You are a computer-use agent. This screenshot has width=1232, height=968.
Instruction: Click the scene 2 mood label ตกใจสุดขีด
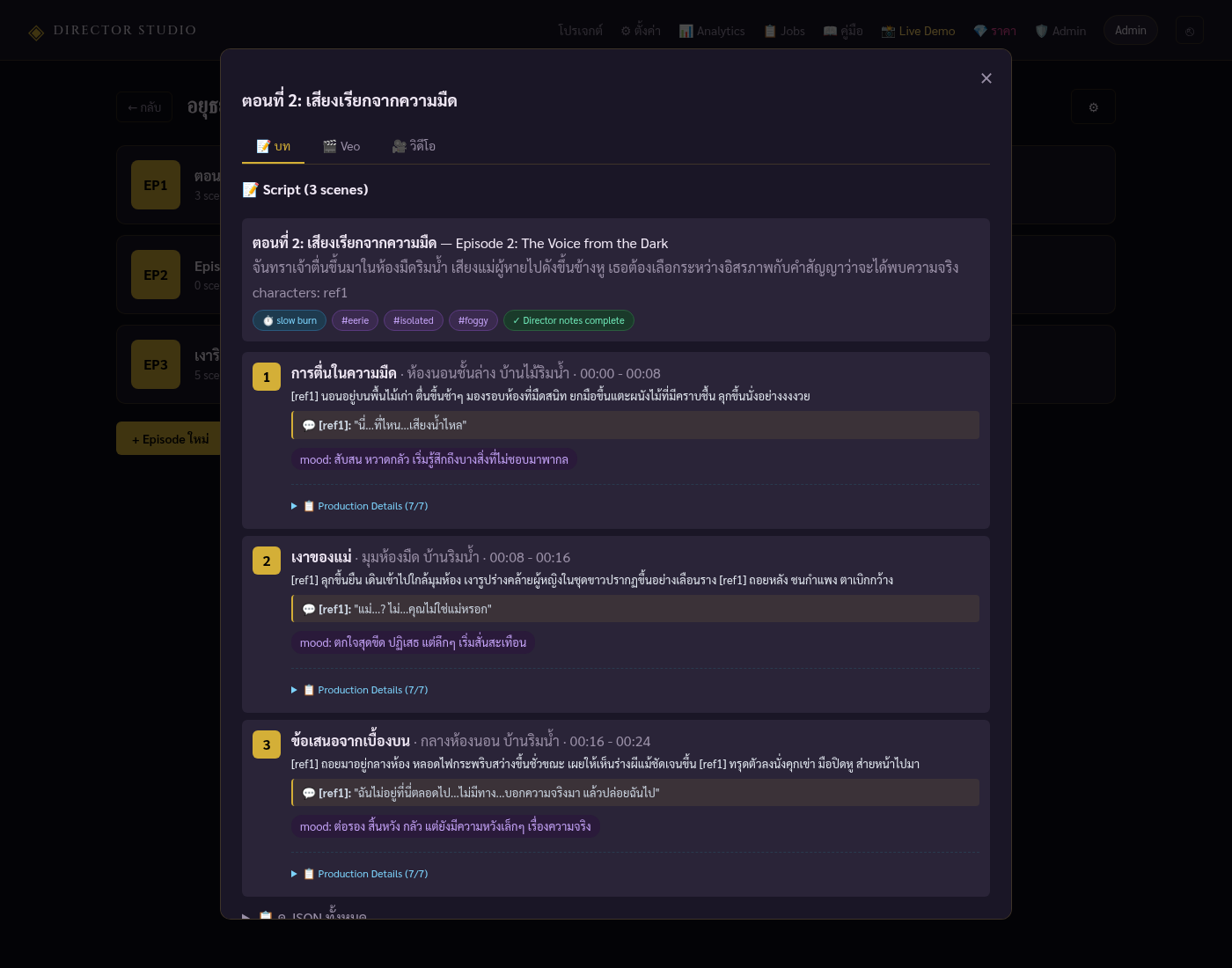[413, 643]
